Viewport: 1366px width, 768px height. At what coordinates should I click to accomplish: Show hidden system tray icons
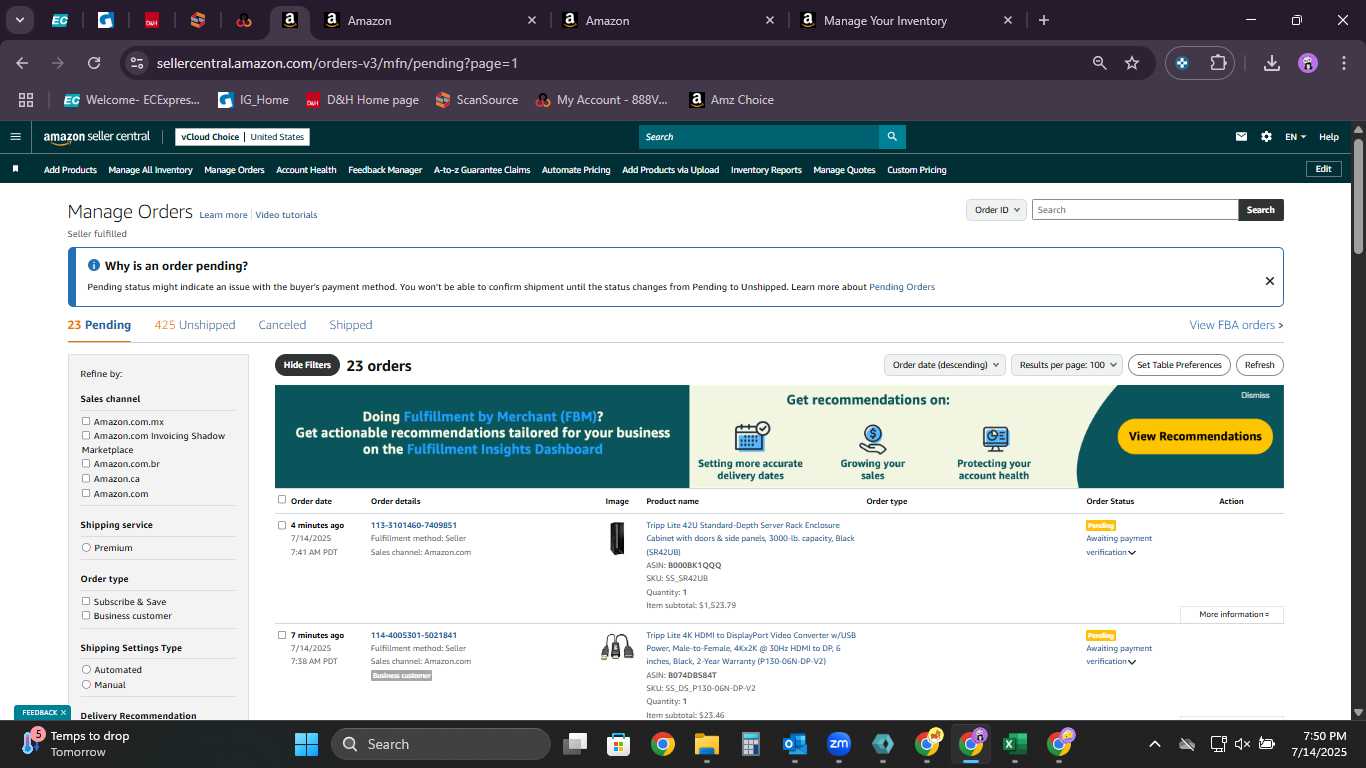coord(1154,744)
